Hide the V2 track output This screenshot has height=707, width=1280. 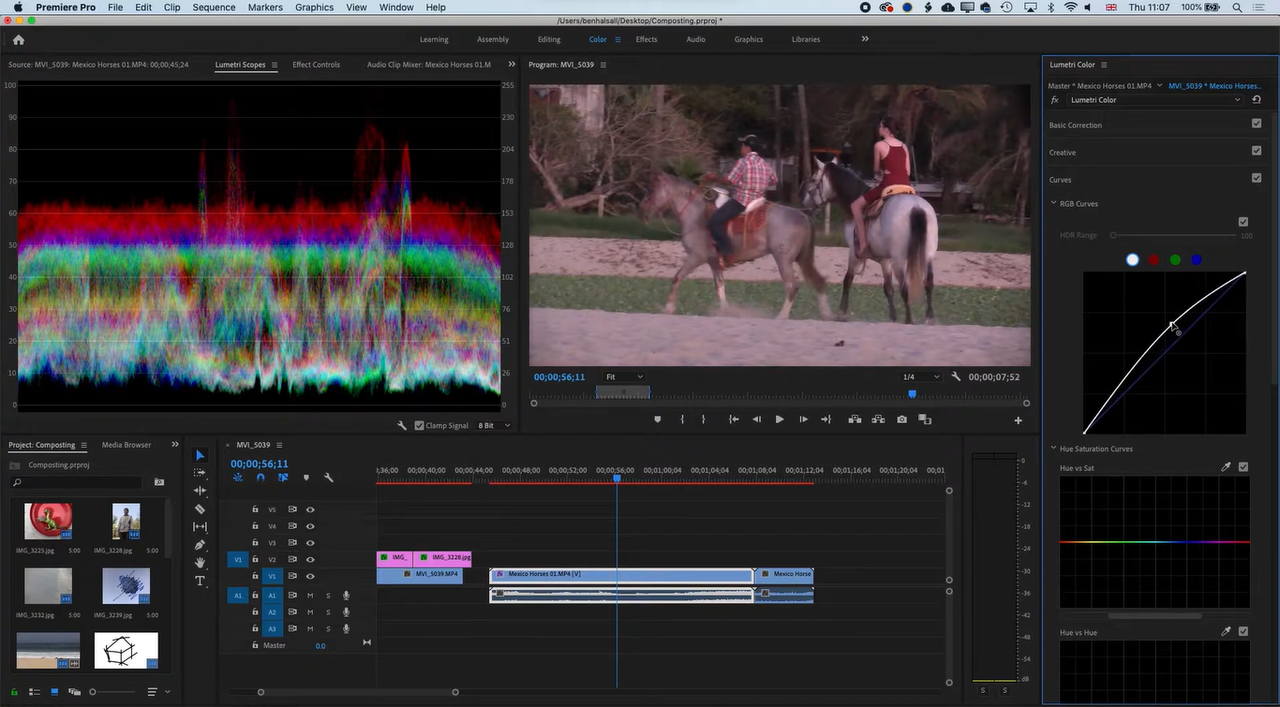310,560
